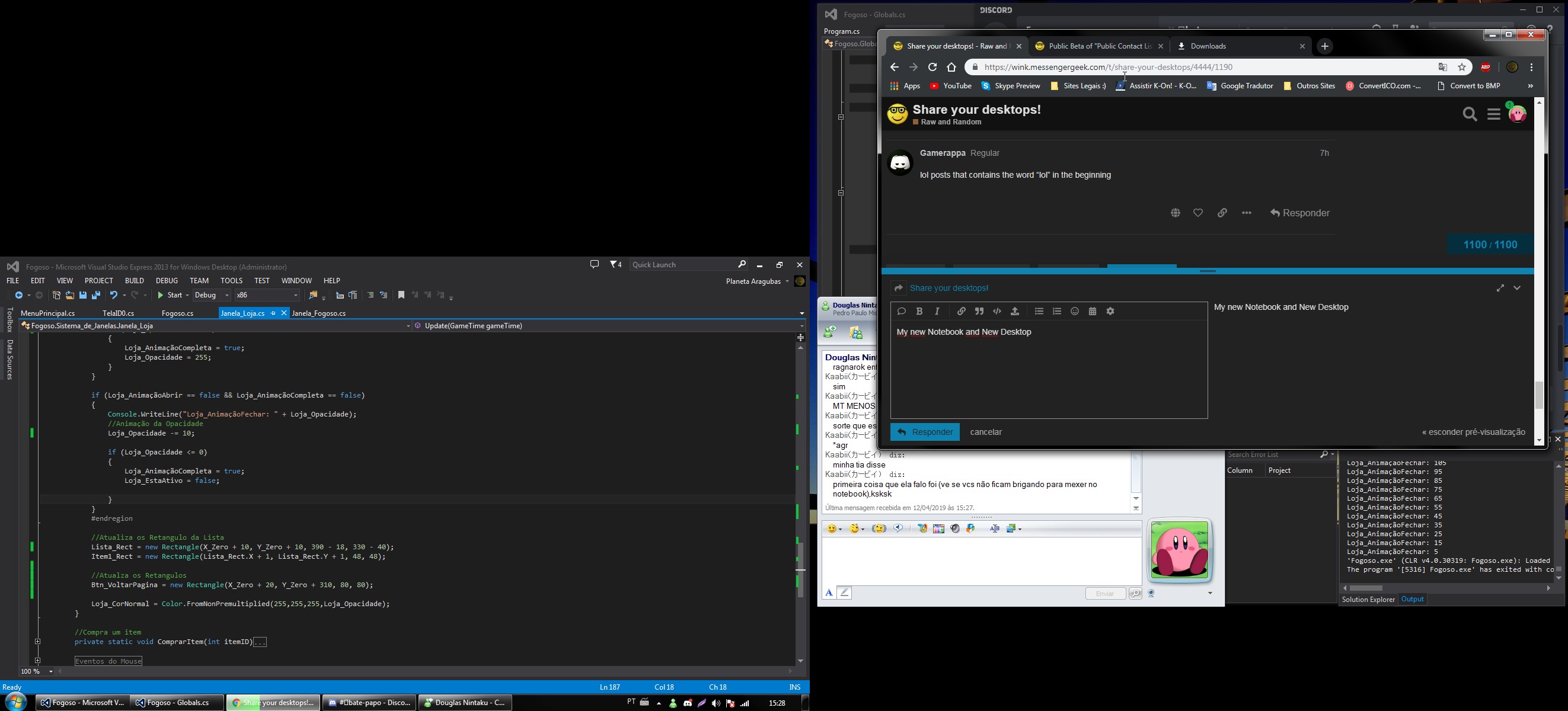
Task: Copy link to Gamerappa's post
Action: [1222, 213]
